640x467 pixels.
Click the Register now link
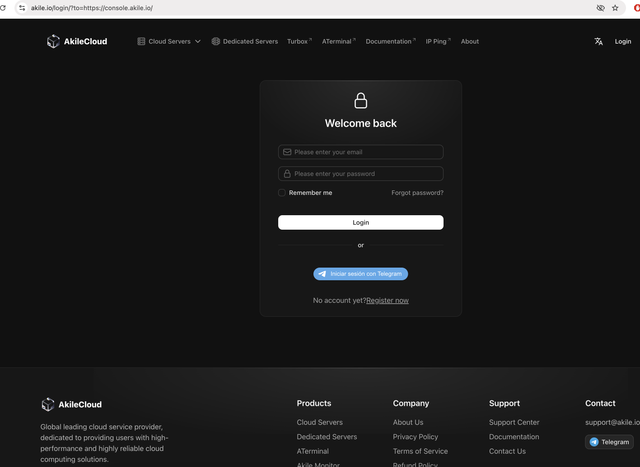pos(387,300)
